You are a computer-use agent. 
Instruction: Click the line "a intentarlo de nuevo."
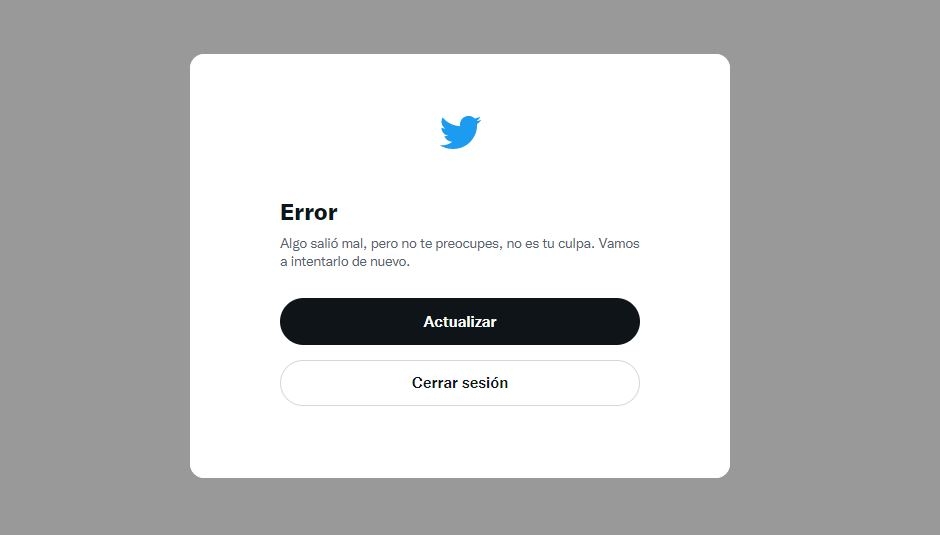pos(345,262)
